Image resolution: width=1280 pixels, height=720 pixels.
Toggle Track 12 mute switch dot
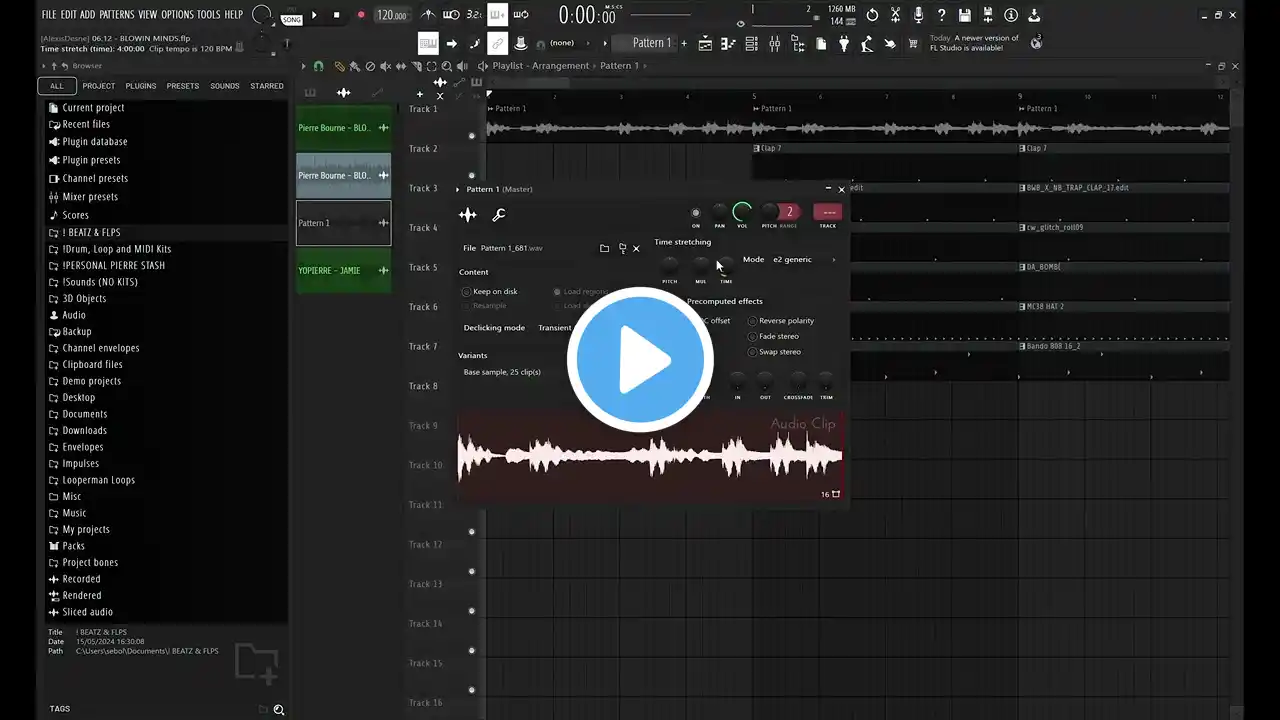pyautogui.click(x=472, y=571)
